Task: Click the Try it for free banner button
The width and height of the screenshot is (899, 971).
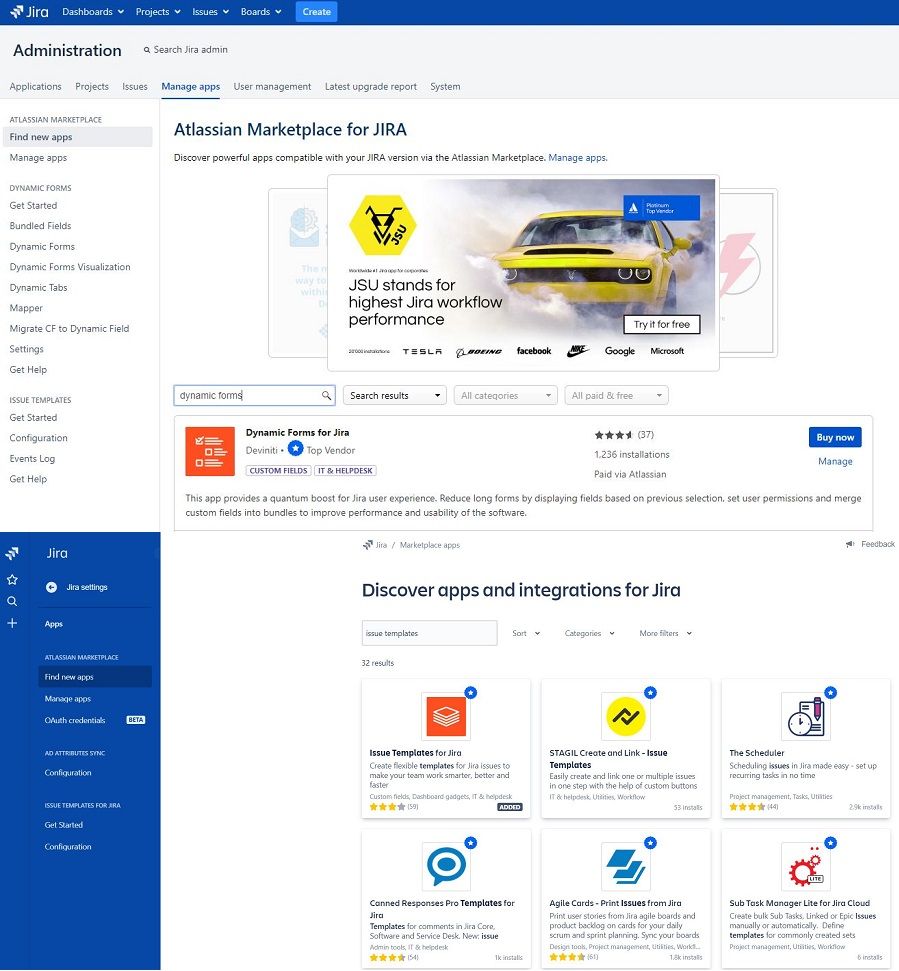Action: tap(661, 324)
